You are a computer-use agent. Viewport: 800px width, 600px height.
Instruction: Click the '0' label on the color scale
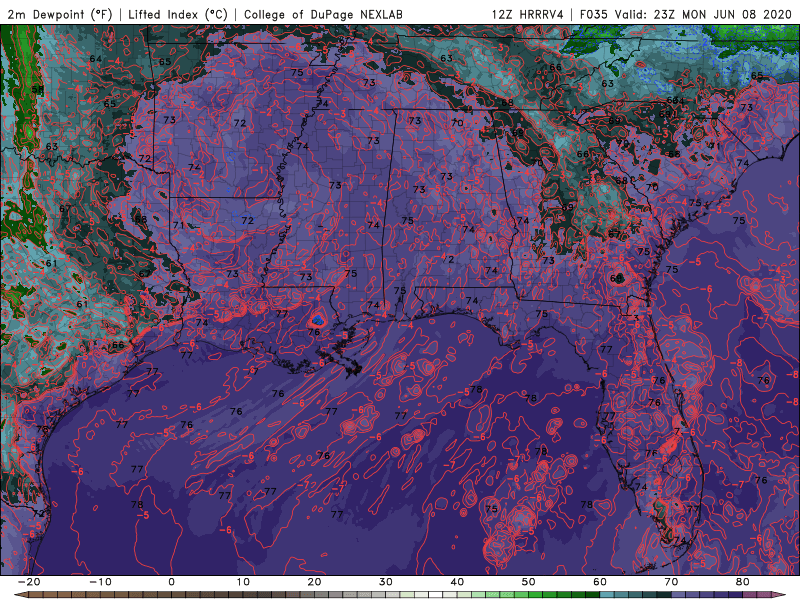click(x=171, y=582)
